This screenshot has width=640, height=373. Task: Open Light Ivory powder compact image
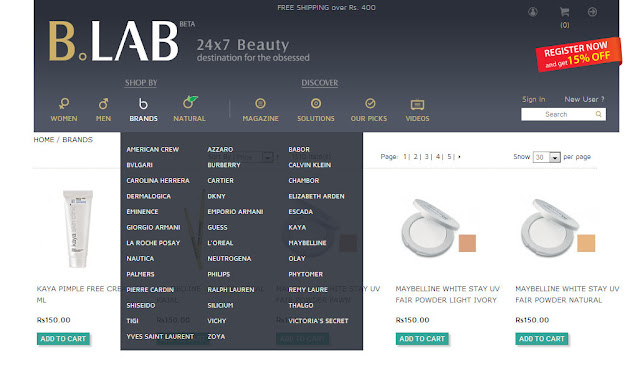point(430,228)
